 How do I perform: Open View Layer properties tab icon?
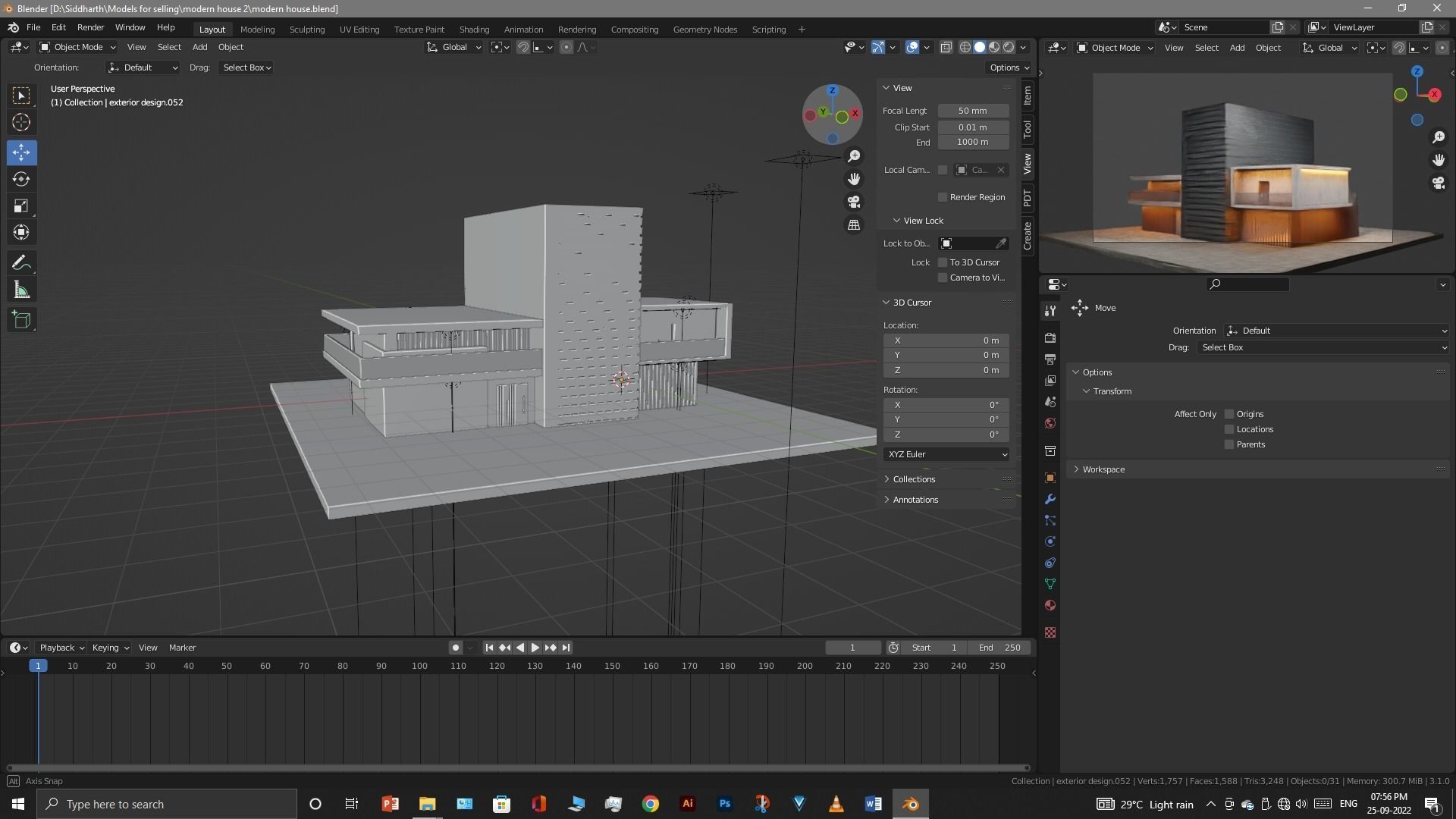pos(1050,380)
